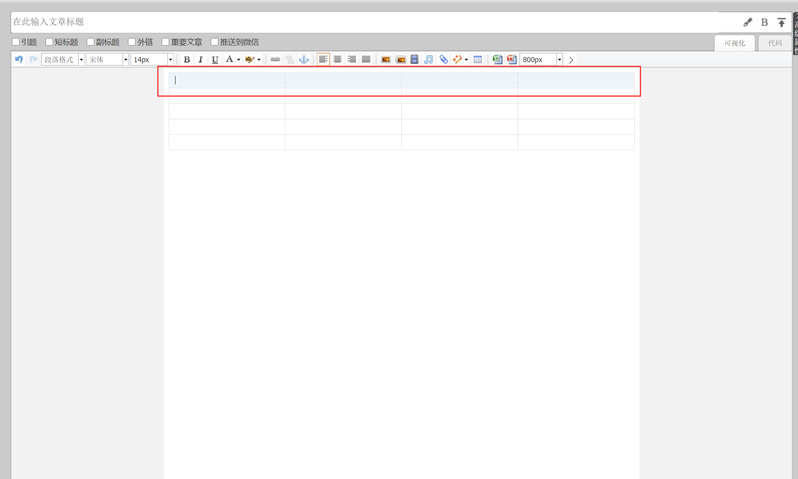Apply underline formatting
This screenshot has width=798, height=479.
click(x=214, y=60)
